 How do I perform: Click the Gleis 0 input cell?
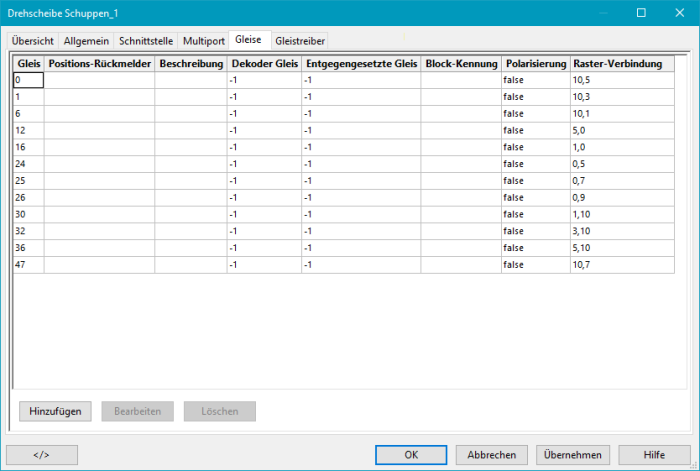pos(28,80)
